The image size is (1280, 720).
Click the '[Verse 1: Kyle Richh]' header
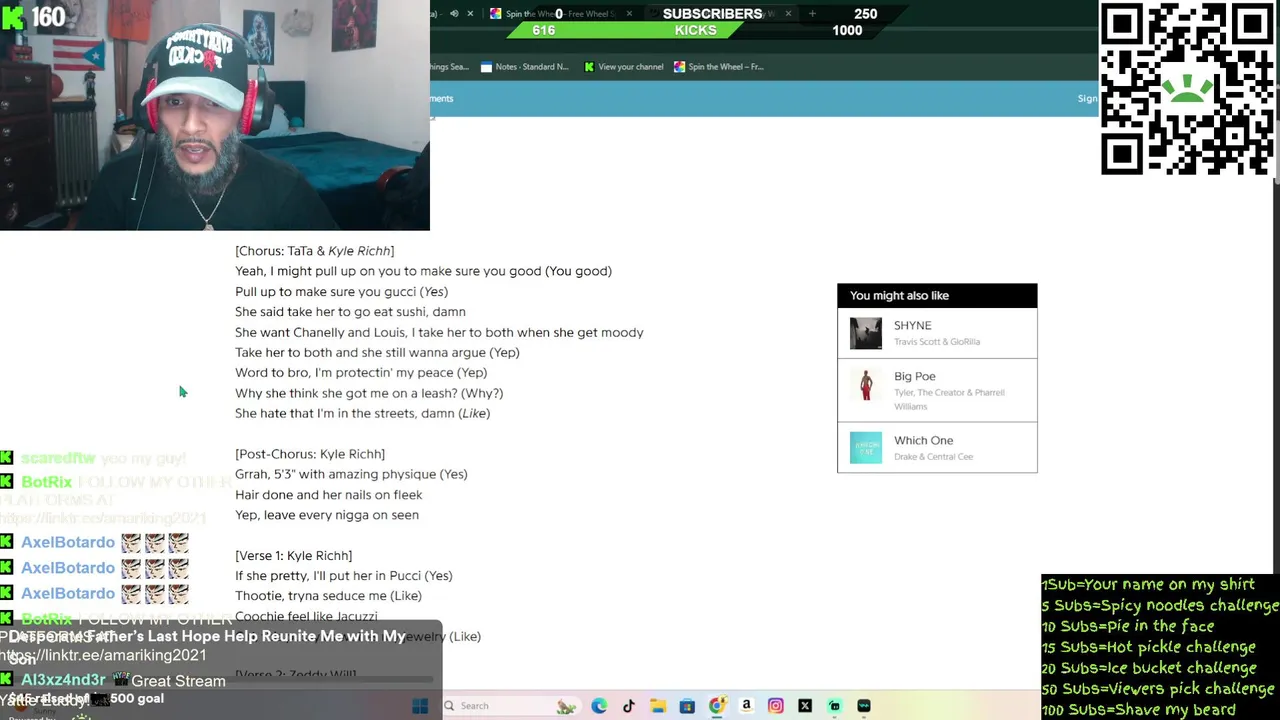pyautogui.click(x=293, y=556)
